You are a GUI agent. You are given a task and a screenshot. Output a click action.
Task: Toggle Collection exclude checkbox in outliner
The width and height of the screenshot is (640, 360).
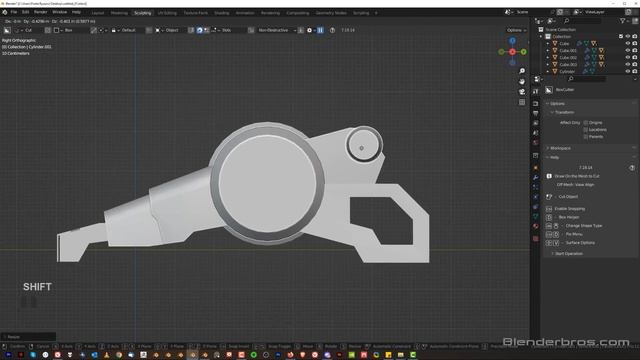coord(621,36)
